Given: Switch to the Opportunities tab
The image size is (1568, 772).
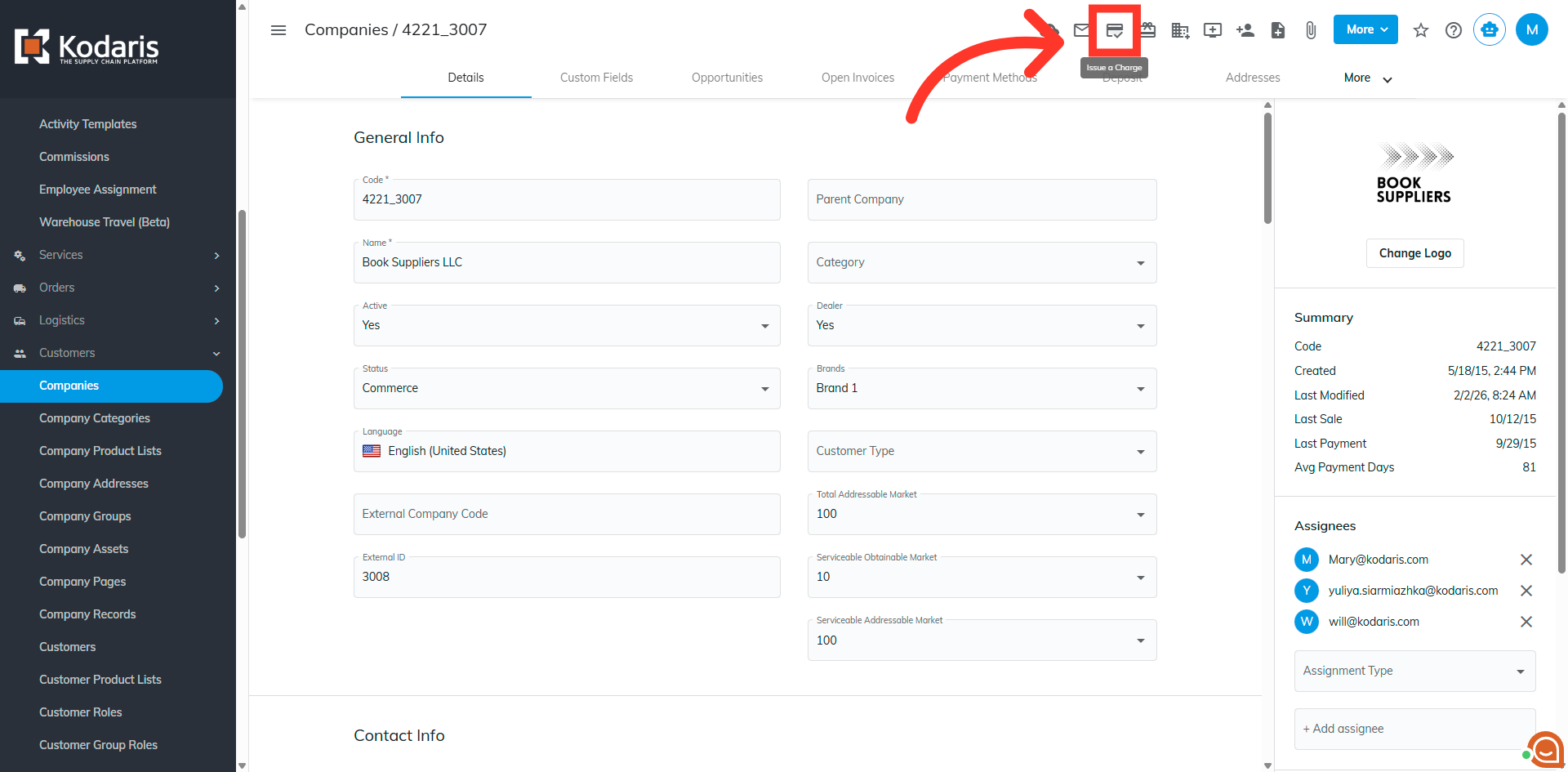Looking at the screenshot, I should pos(727,78).
